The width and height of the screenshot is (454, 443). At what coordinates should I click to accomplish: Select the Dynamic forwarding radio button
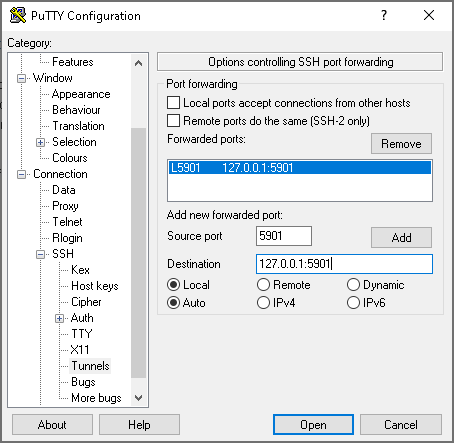coord(353,285)
